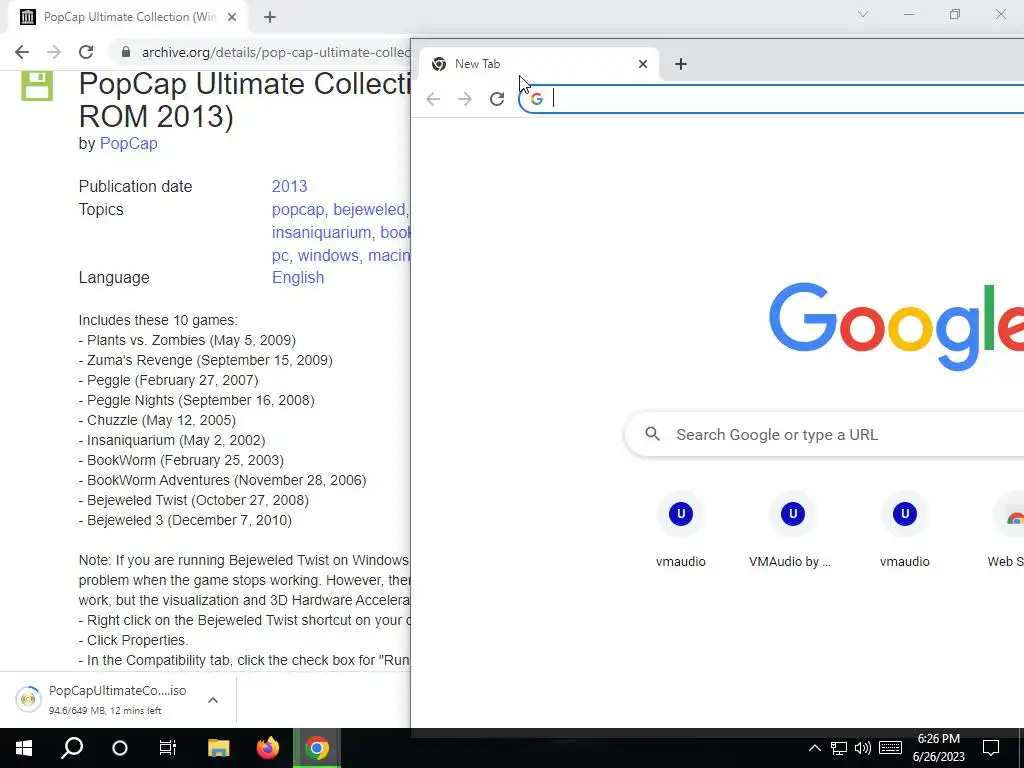
Task: Click the archive.org address bar URL
Action: click(274, 52)
